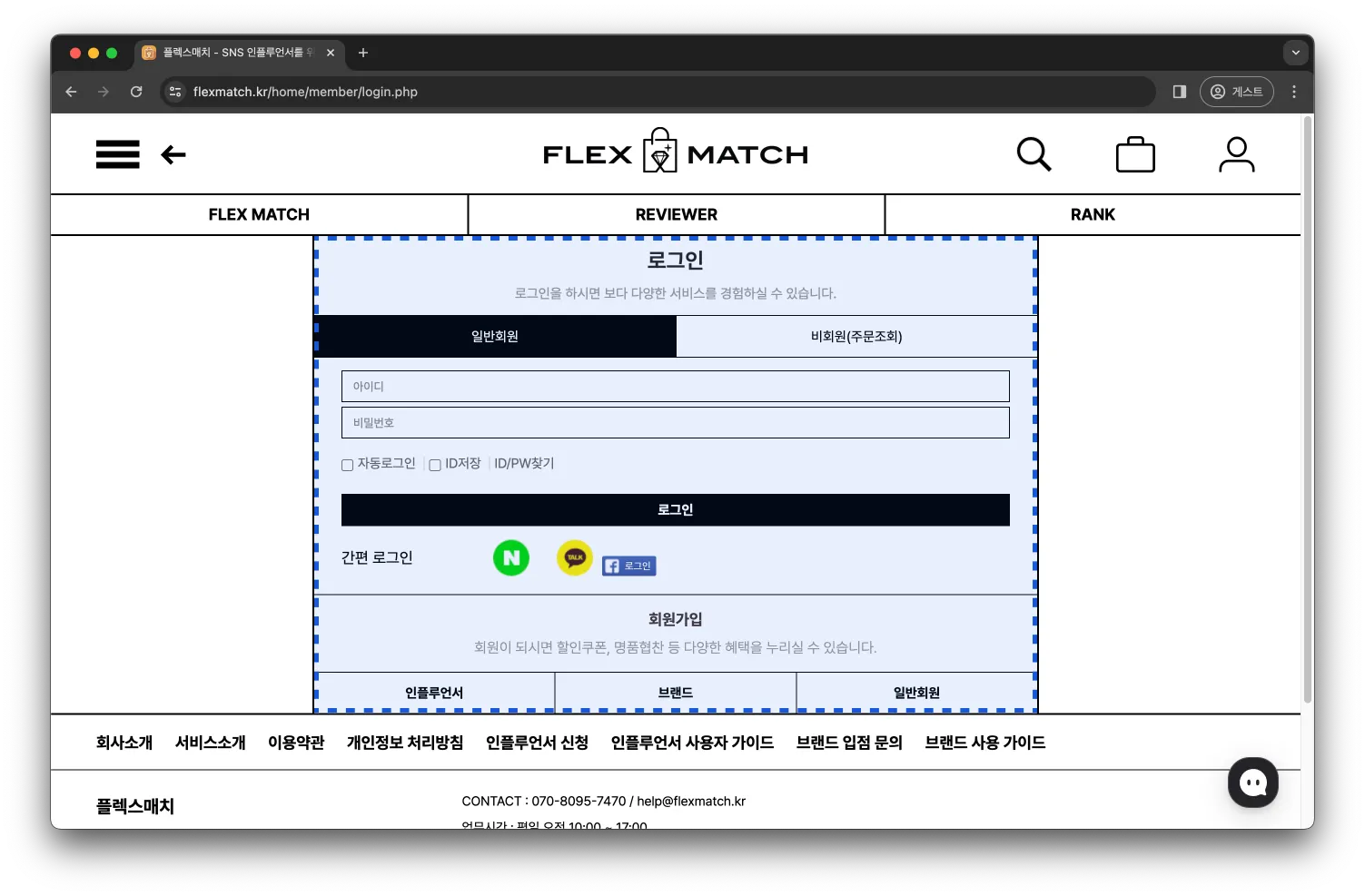
Task: Select the 일반회원 login tab
Action: [495, 336]
